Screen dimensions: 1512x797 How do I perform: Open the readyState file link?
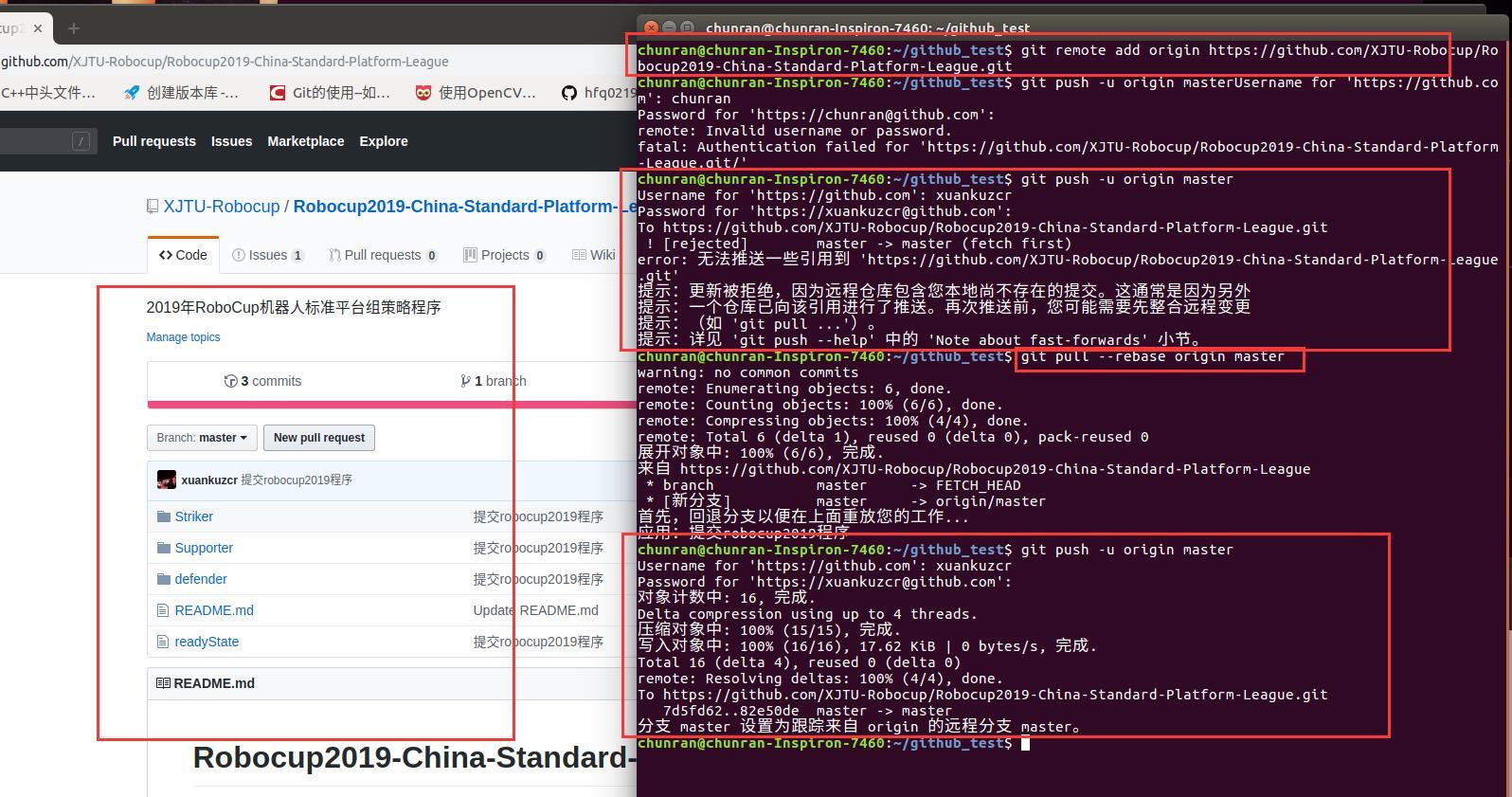207,642
